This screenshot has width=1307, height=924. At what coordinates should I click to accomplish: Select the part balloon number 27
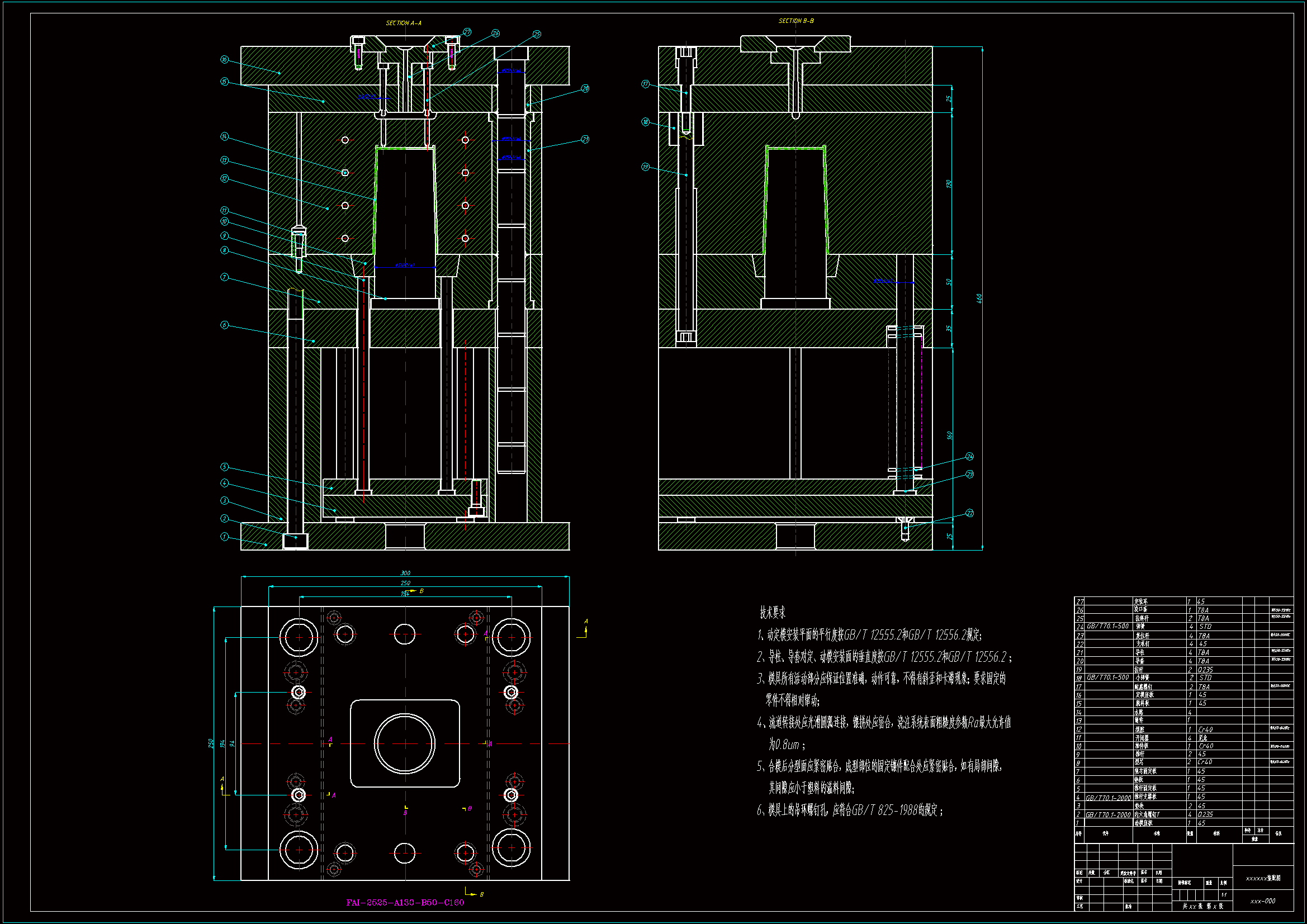click(467, 32)
